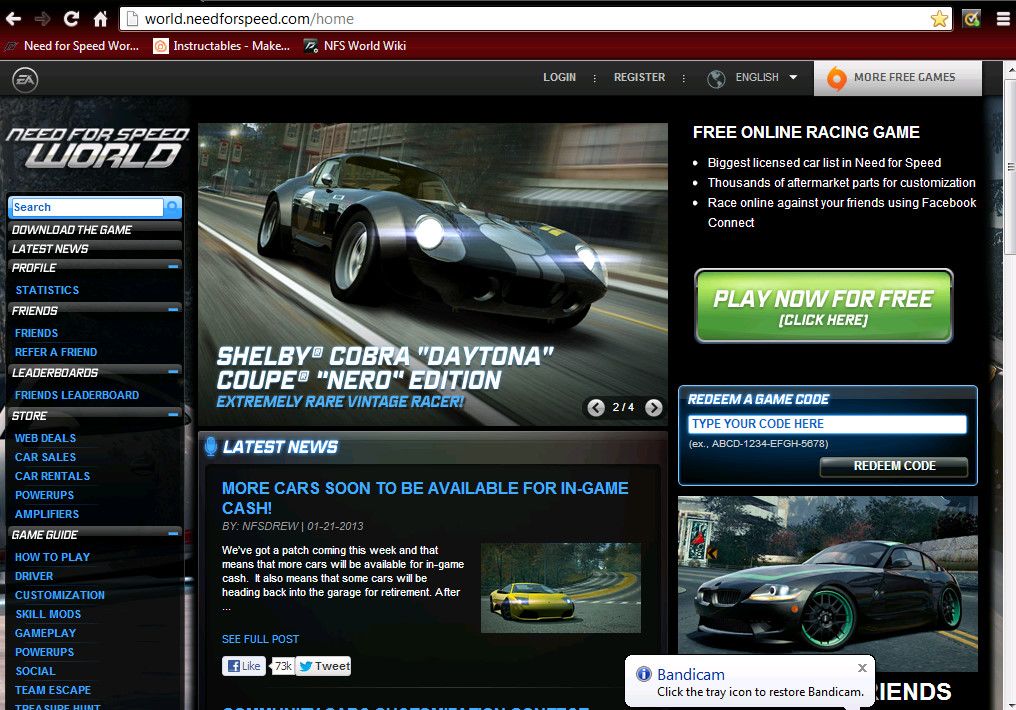1016x710 pixels.
Task: Click the yellow Lamborghini news thumbnail
Action: click(560, 588)
